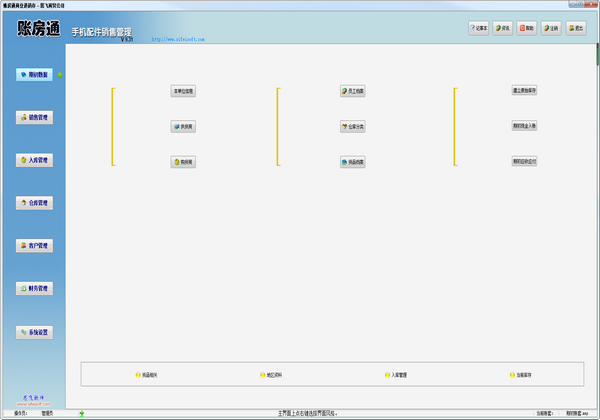The image size is (600, 420).
Task: Open the 仓库分类 button
Action: coord(352,127)
